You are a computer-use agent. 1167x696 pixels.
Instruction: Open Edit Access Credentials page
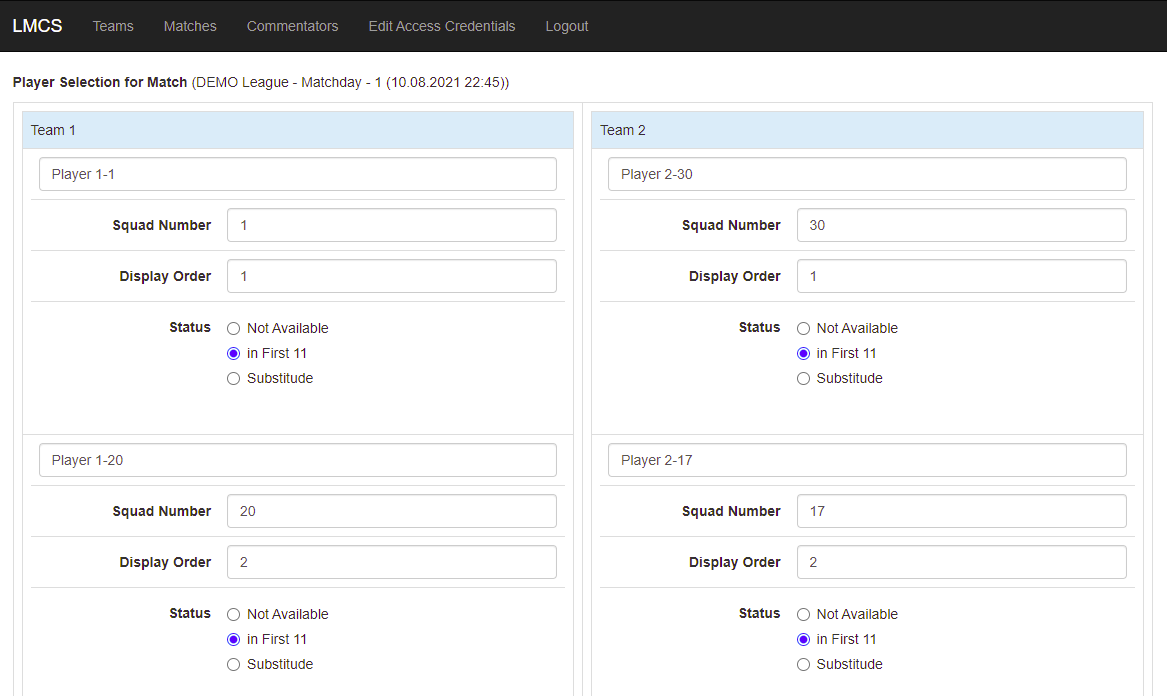pyautogui.click(x=442, y=26)
